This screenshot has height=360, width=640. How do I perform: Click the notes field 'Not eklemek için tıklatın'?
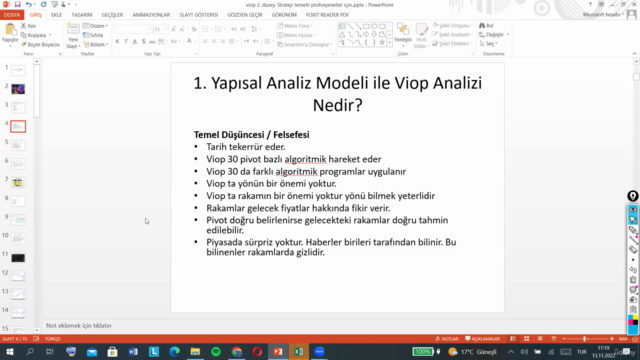click(x=78, y=326)
